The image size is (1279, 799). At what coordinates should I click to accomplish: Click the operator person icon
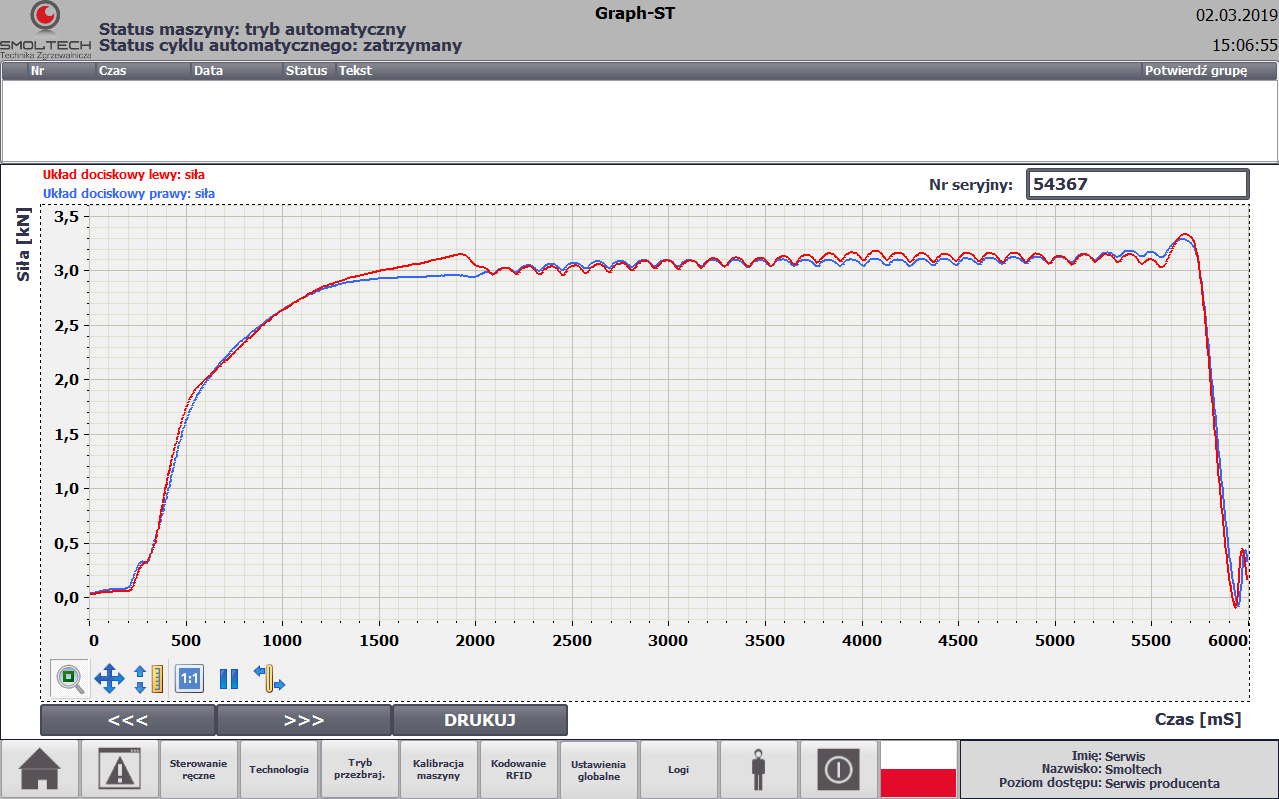(x=759, y=769)
